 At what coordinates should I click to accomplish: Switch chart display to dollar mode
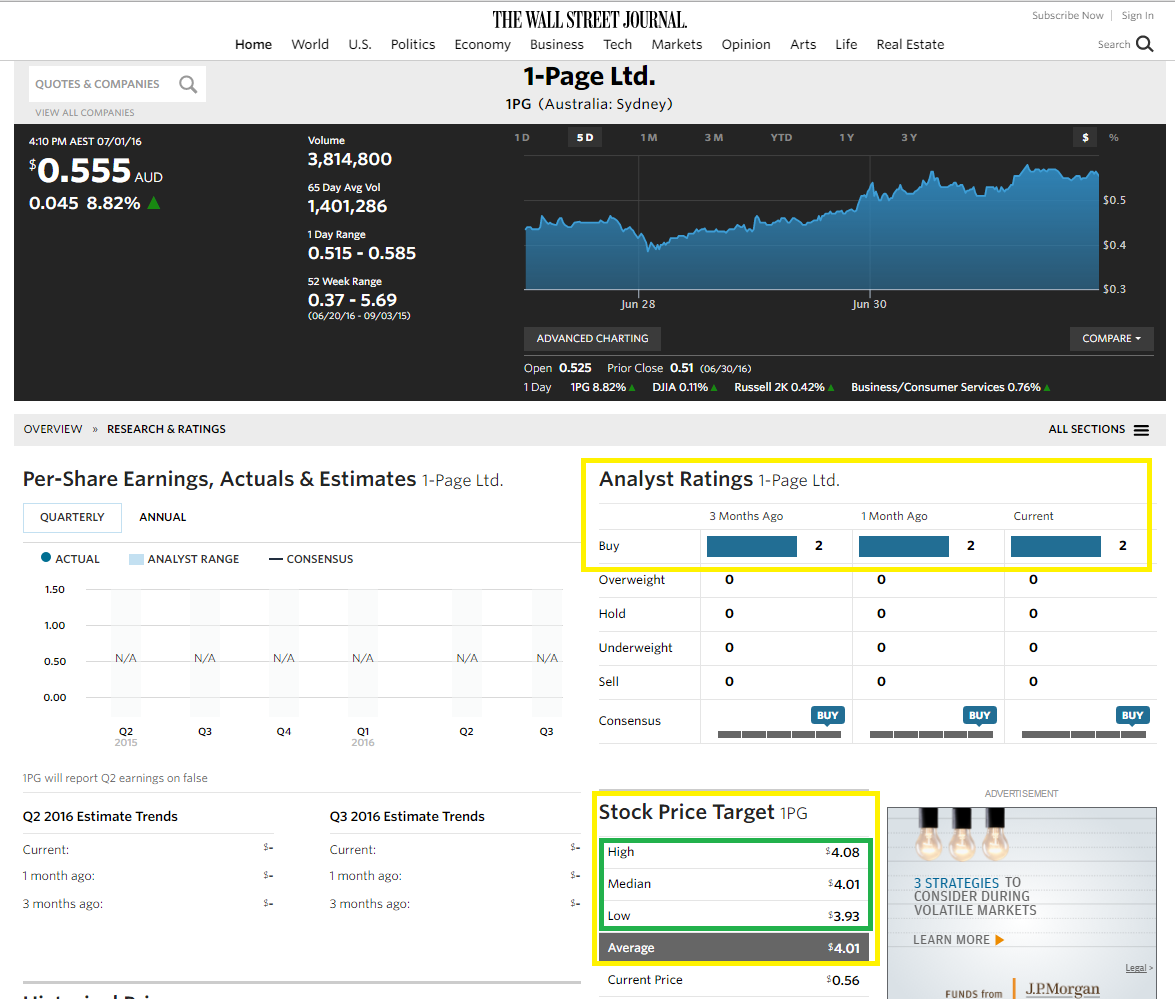1085,137
